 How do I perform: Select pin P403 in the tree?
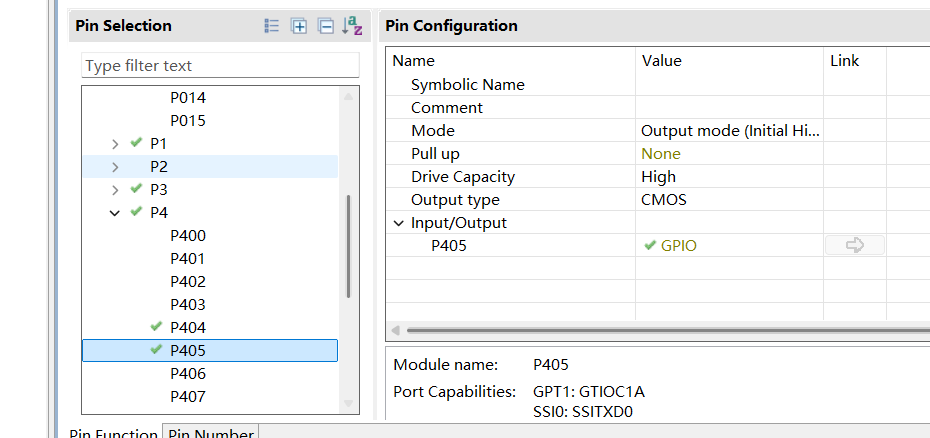(188, 304)
